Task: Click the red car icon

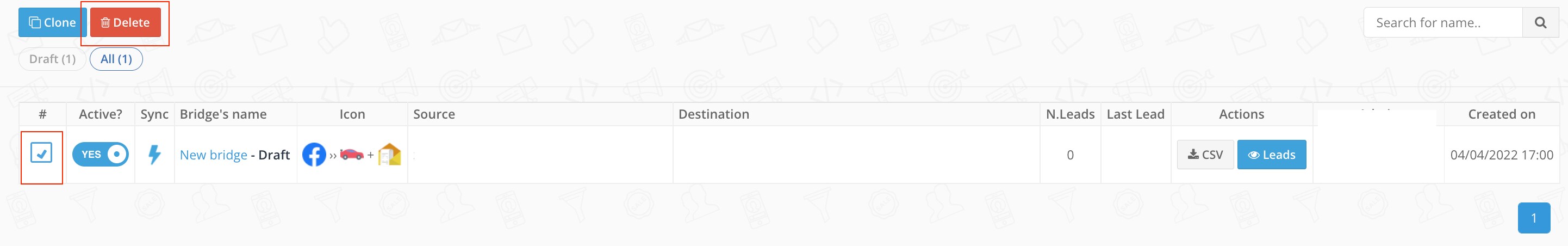Action: (x=352, y=155)
